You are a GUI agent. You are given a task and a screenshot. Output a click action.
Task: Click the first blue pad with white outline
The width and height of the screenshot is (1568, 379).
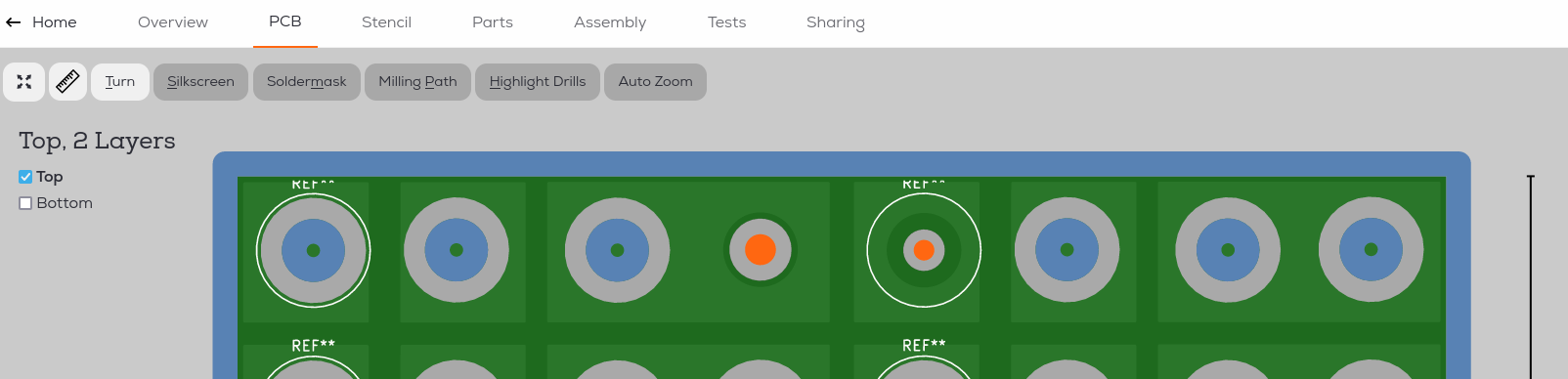pyautogui.click(x=314, y=250)
